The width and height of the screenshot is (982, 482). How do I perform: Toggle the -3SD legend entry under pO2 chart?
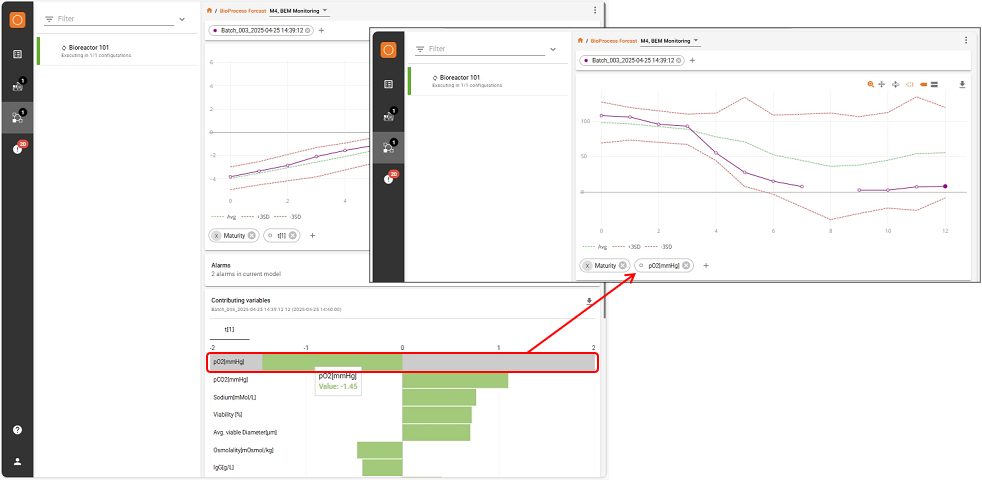(660, 246)
